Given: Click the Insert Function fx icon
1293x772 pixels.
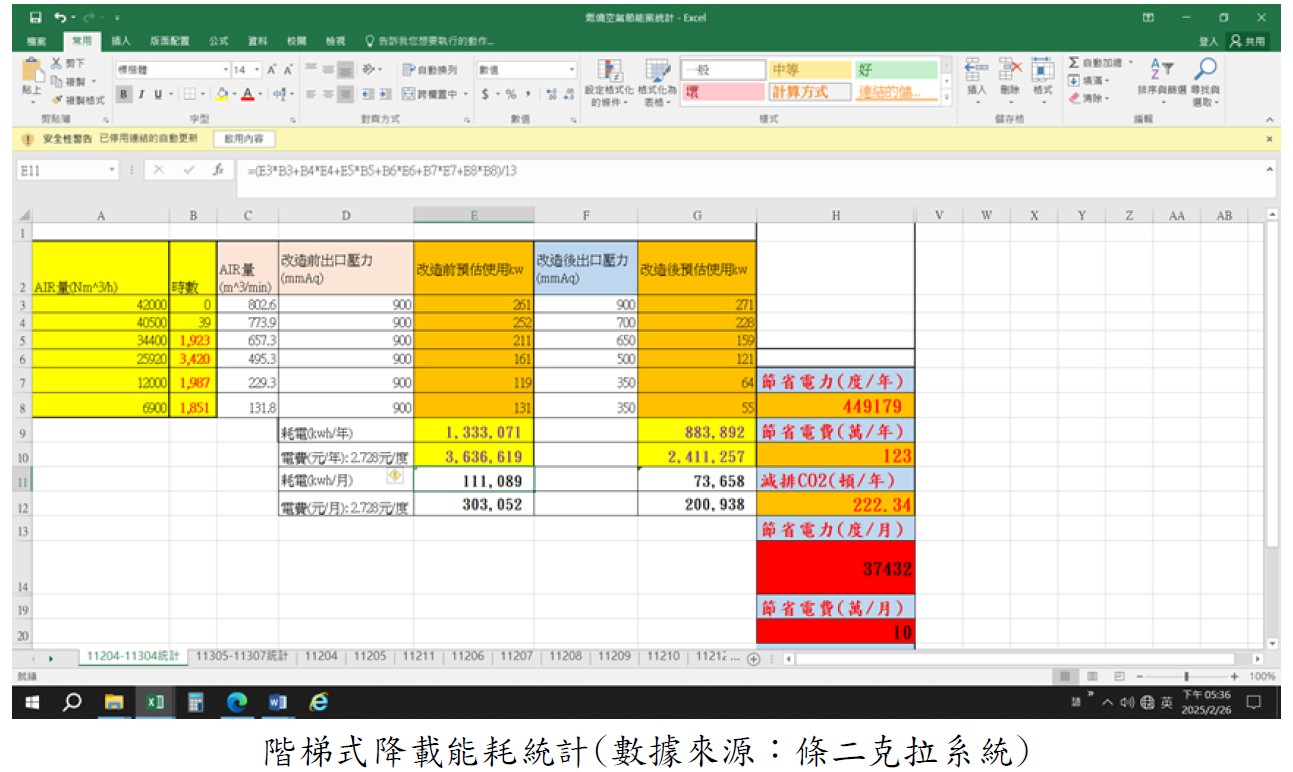Looking at the screenshot, I should [x=218, y=170].
